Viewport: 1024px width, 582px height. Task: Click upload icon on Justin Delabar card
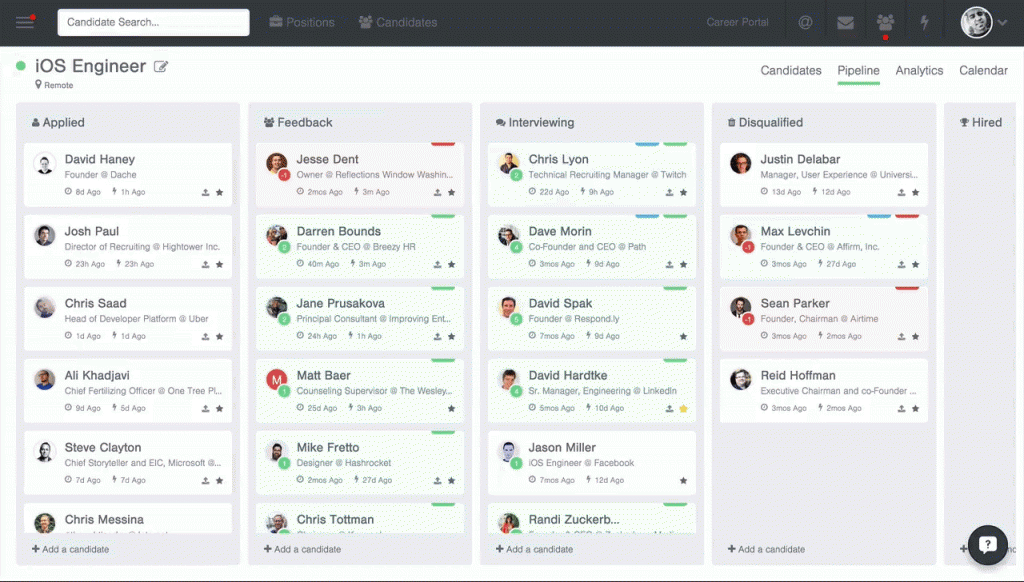tap(901, 192)
